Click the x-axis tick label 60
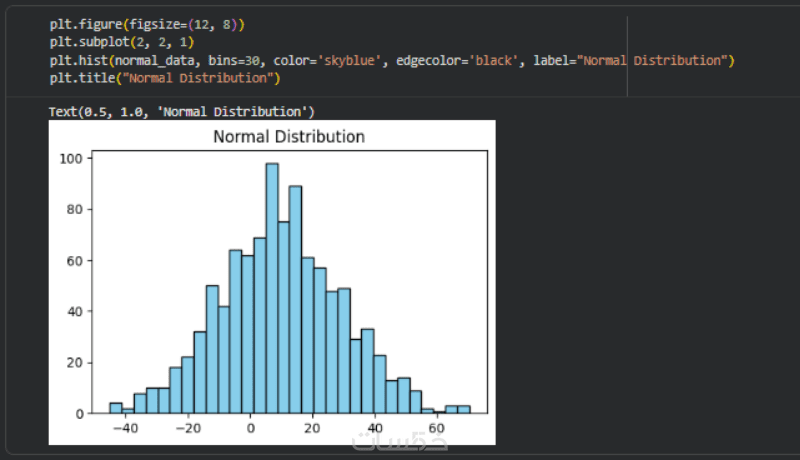Image resolution: width=800 pixels, height=460 pixels. (x=436, y=428)
